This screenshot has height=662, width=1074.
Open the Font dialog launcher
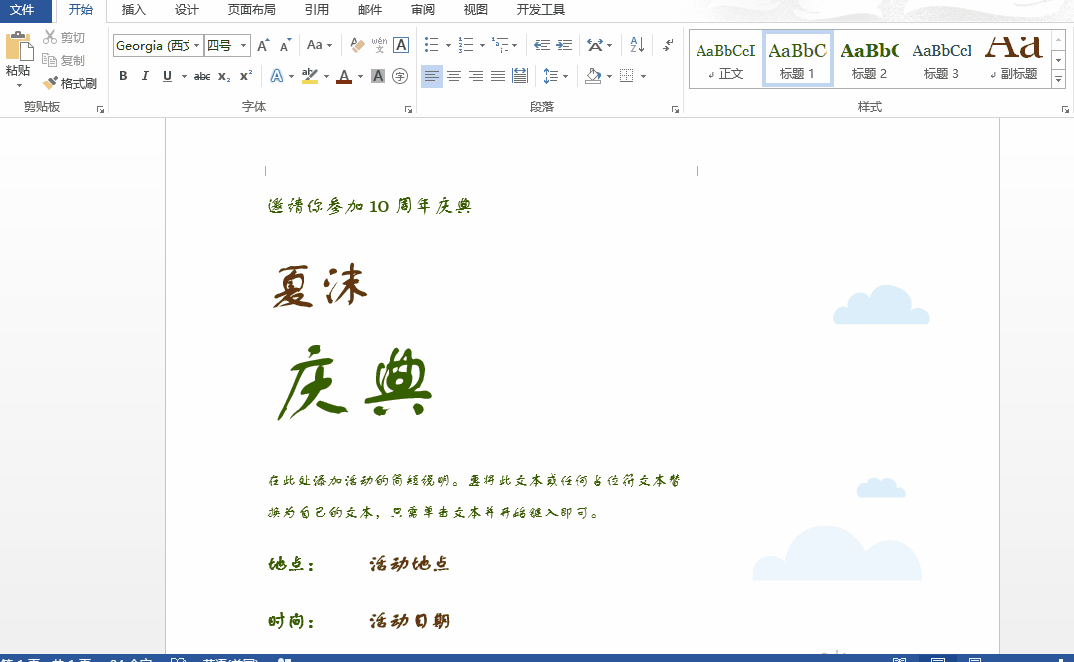coord(408,110)
